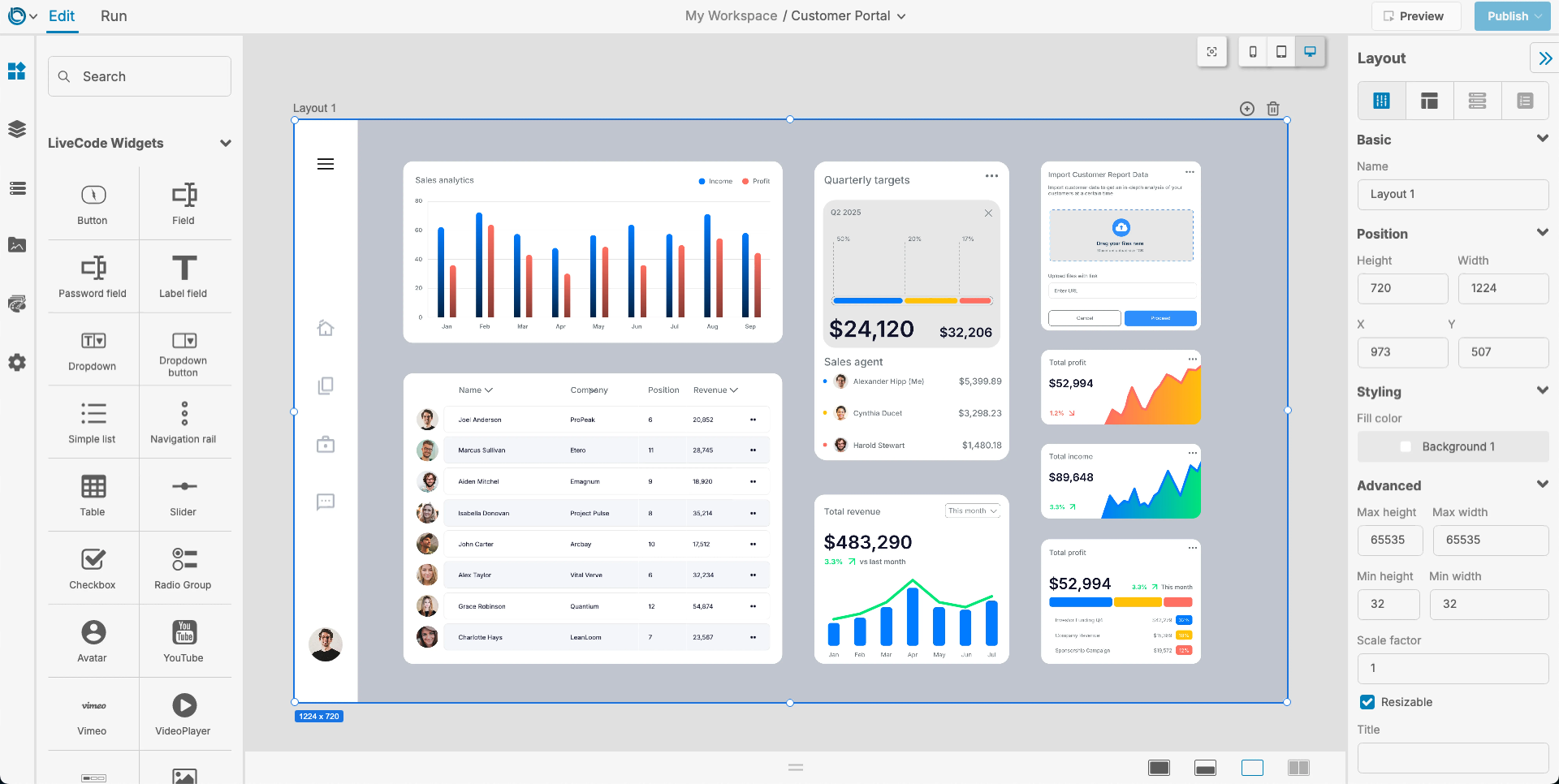
Task: Collapse the right panel with double-arrow icon
Action: click(1544, 58)
